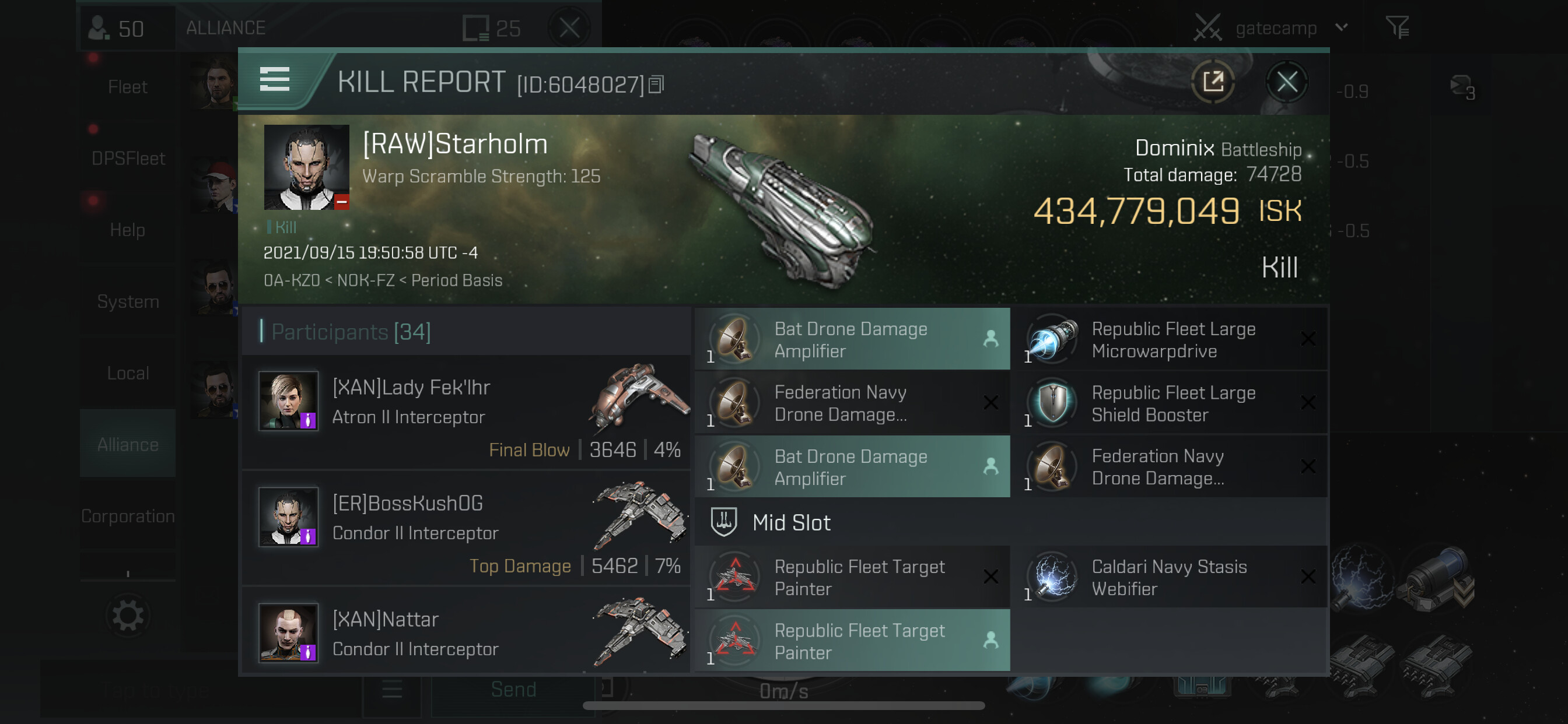The image size is (1568, 724).
Task: Click the overview filter funnel icon
Action: point(1397,27)
